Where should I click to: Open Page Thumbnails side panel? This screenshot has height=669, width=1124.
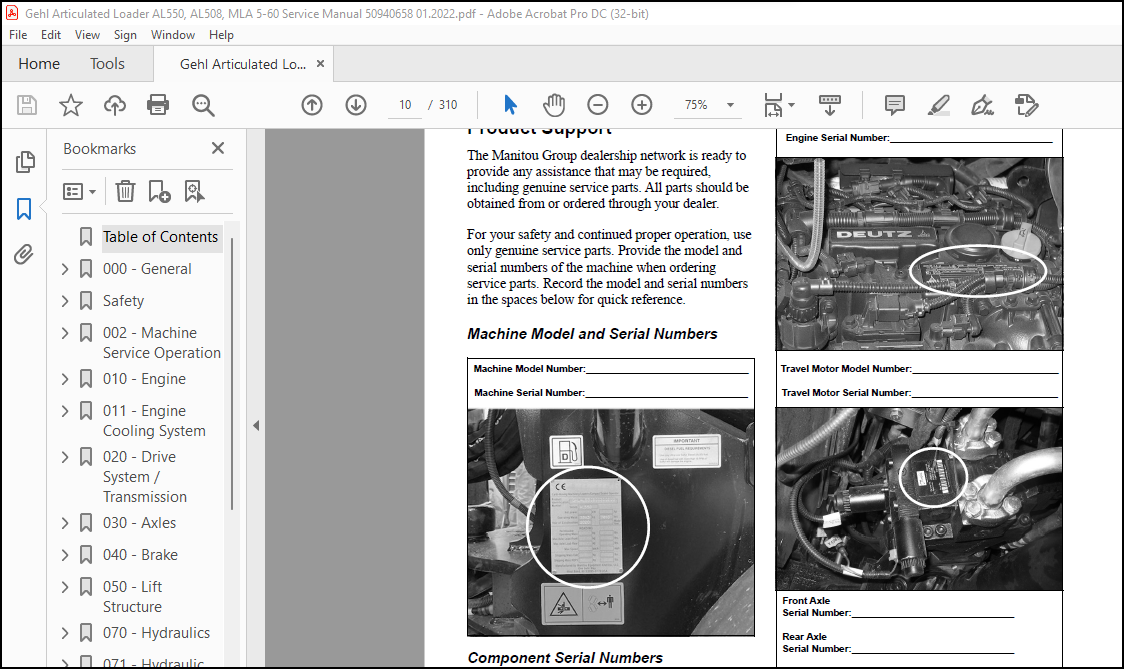25,162
